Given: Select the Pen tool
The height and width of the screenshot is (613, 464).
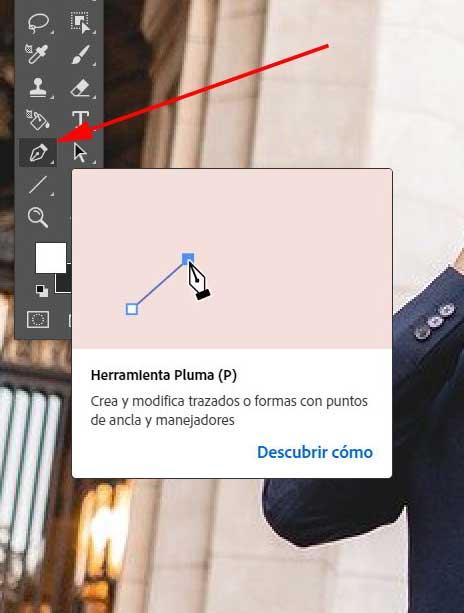Looking at the screenshot, I should tap(38, 152).
